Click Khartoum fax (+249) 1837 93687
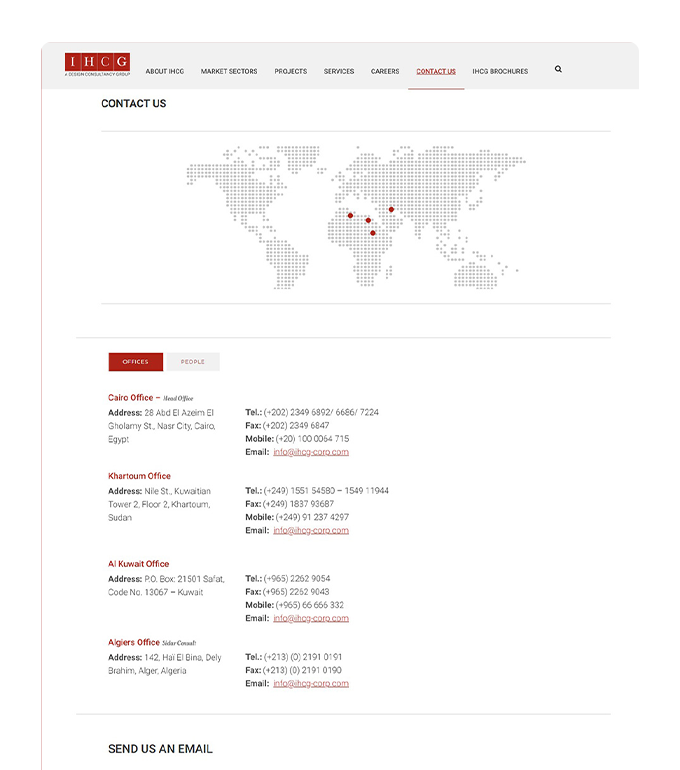This screenshot has width=680, height=770. [x=298, y=504]
